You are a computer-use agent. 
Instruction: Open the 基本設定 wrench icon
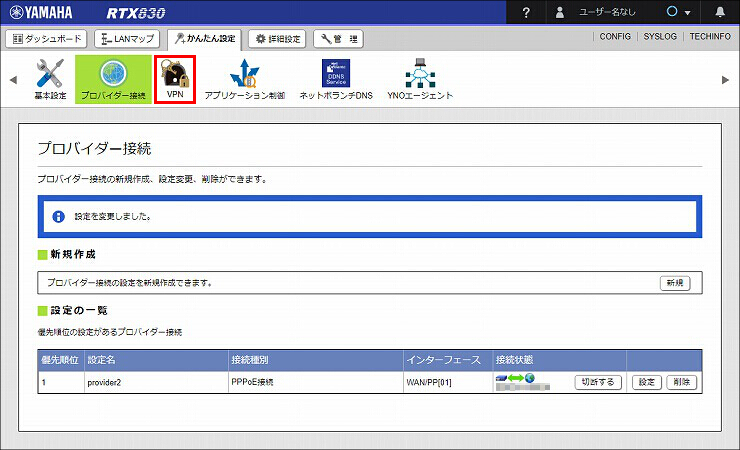click(50, 79)
